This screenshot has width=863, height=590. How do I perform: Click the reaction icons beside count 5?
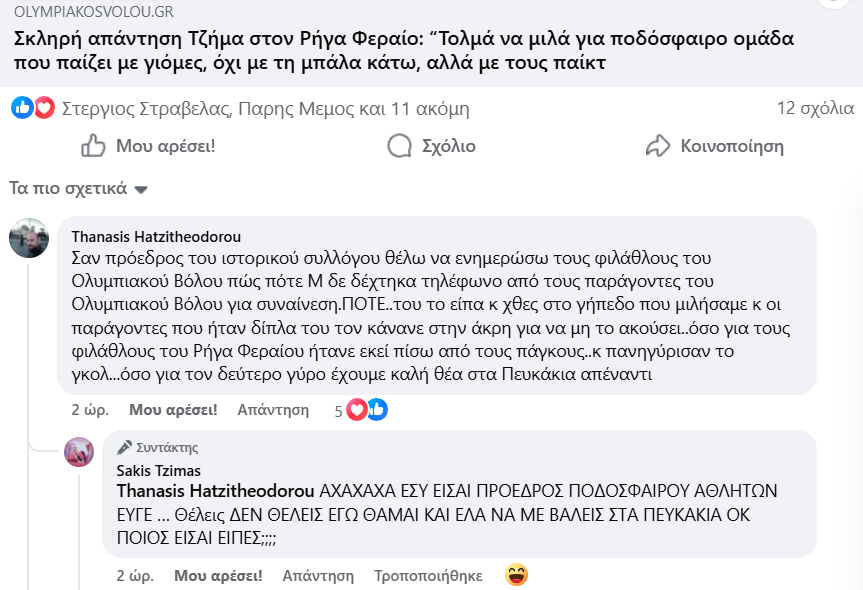click(367, 409)
